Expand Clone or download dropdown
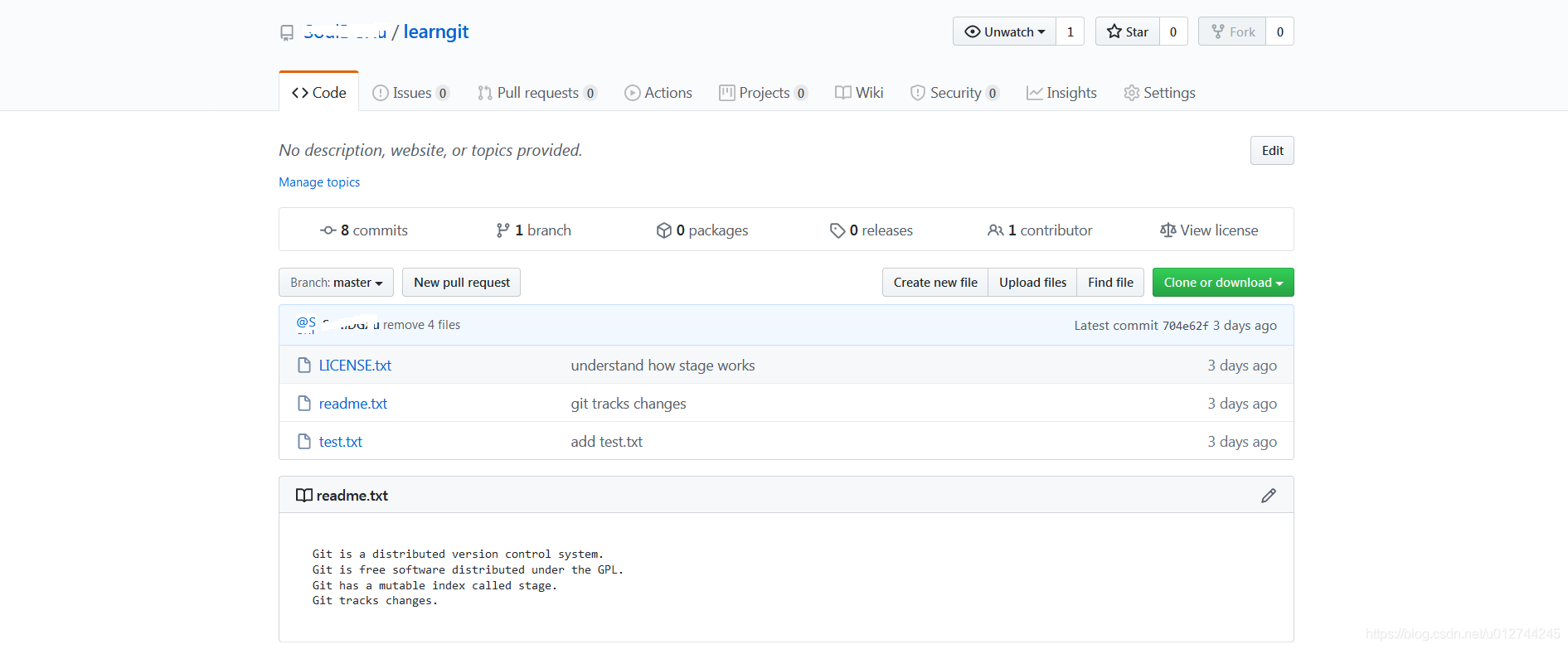This screenshot has height=649, width=1568. tap(1223, 283)
